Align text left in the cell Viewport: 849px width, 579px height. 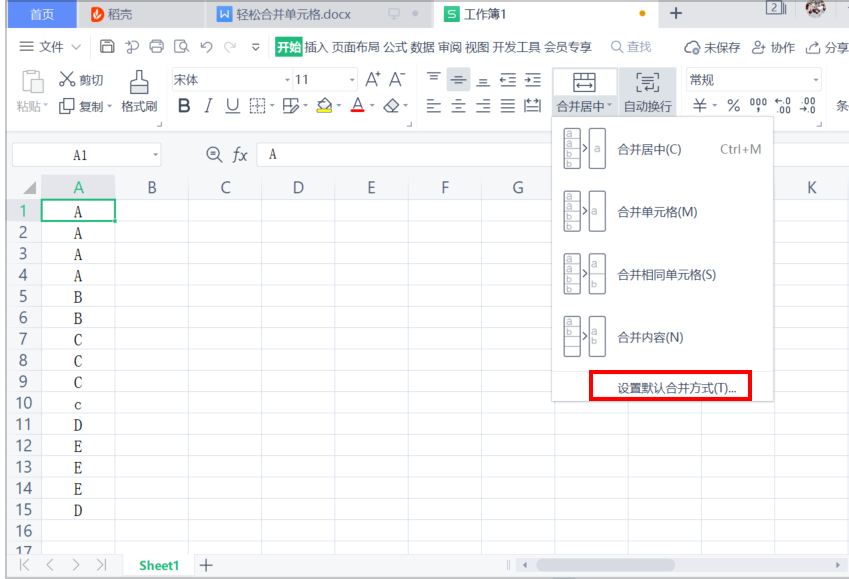tap(434, 106)
